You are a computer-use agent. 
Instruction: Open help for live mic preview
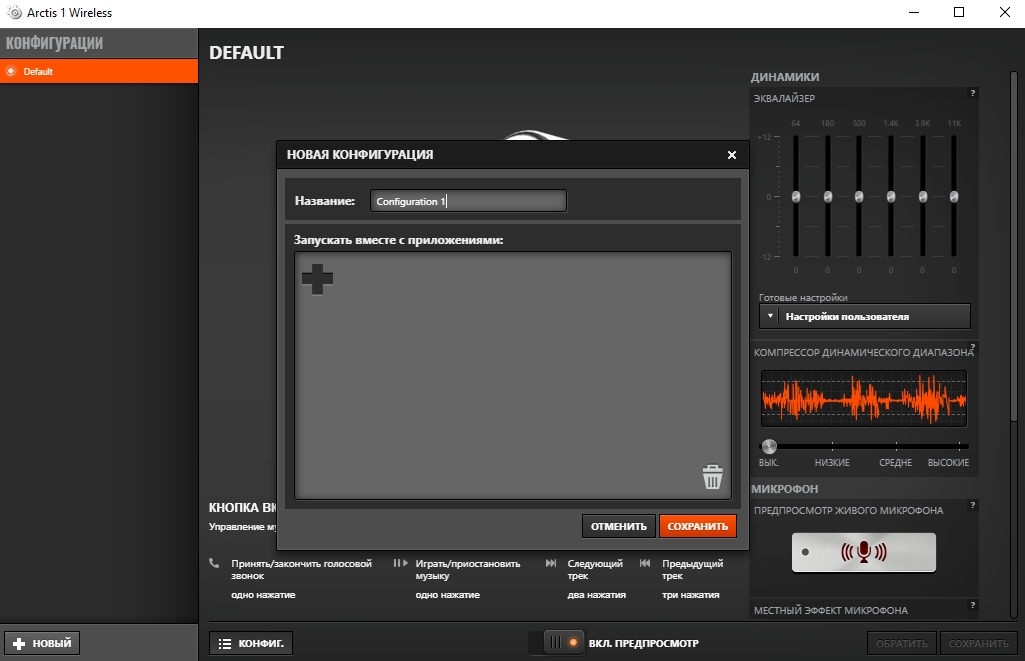pos(973,505)
